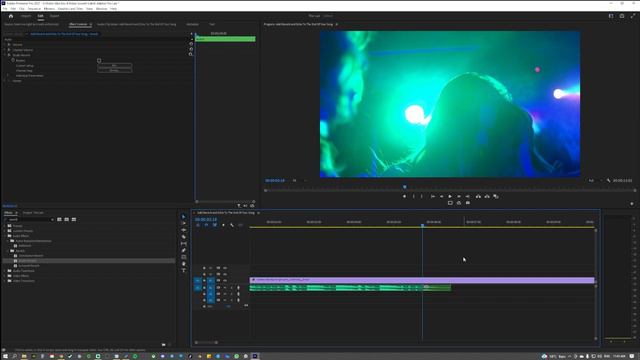This screenshot has width=640, height=360.
Task: Switch to the Import tab
Action: point(26,16)
